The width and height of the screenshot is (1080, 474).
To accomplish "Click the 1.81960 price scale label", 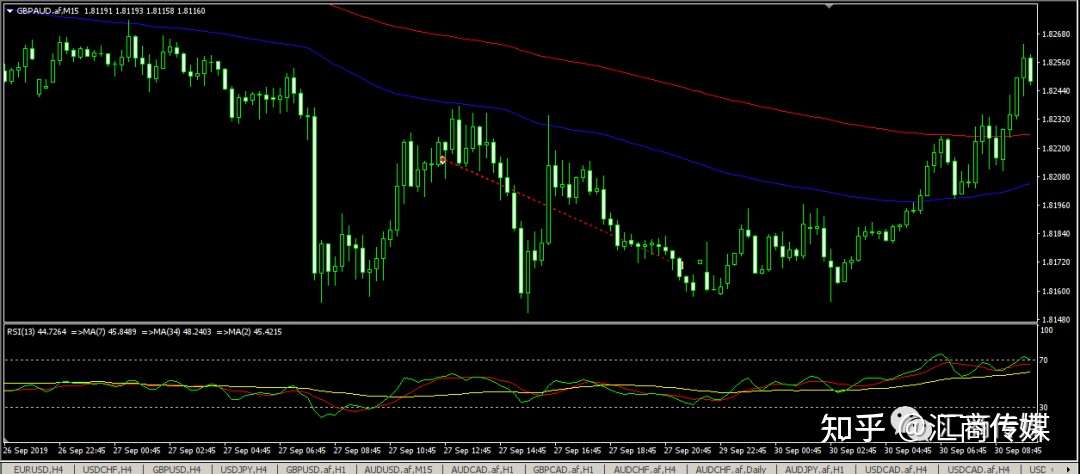I will (x=1055, y=205).
